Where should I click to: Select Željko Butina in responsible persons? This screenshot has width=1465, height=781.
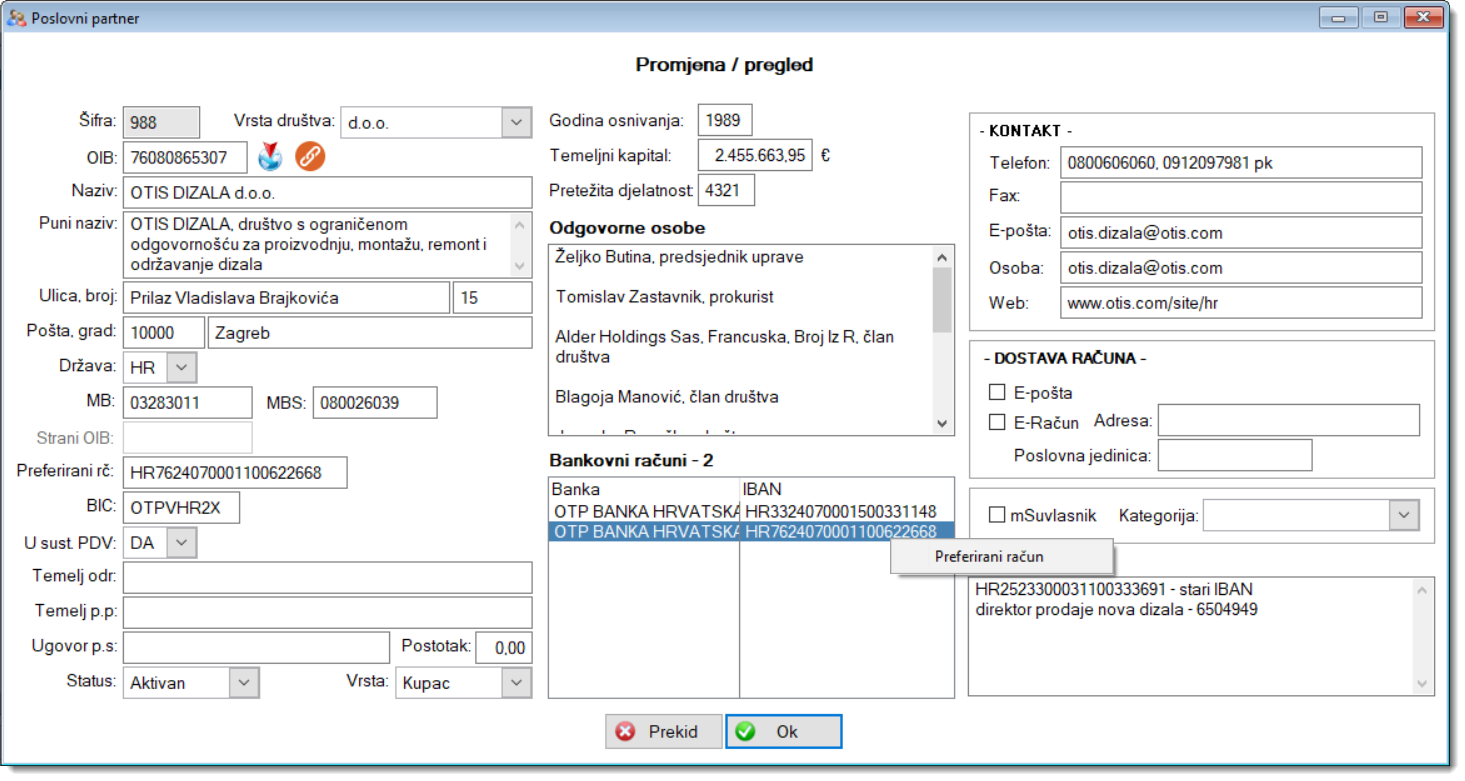tap(679, 257)
